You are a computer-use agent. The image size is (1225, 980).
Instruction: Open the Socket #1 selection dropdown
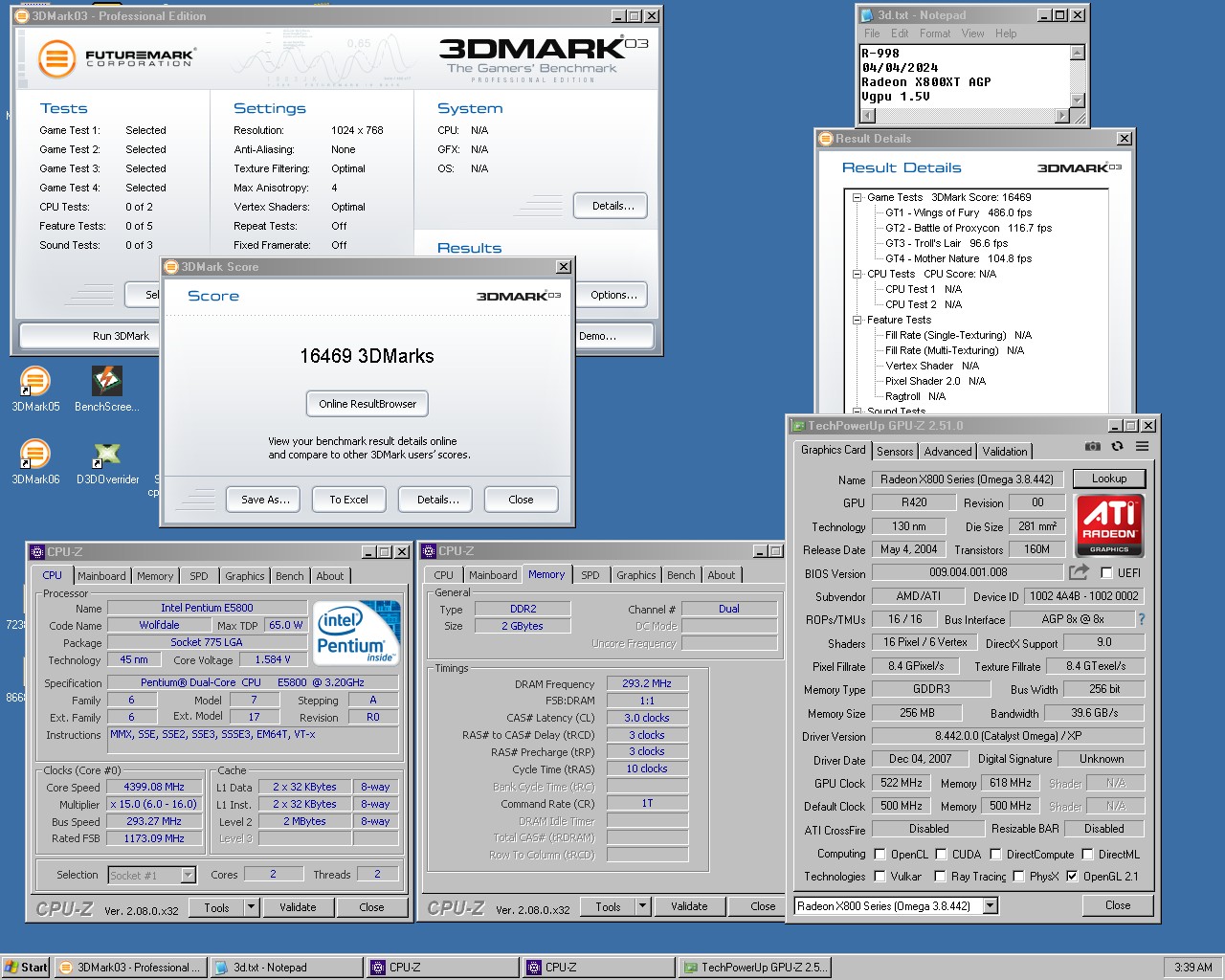click(188, 875)
